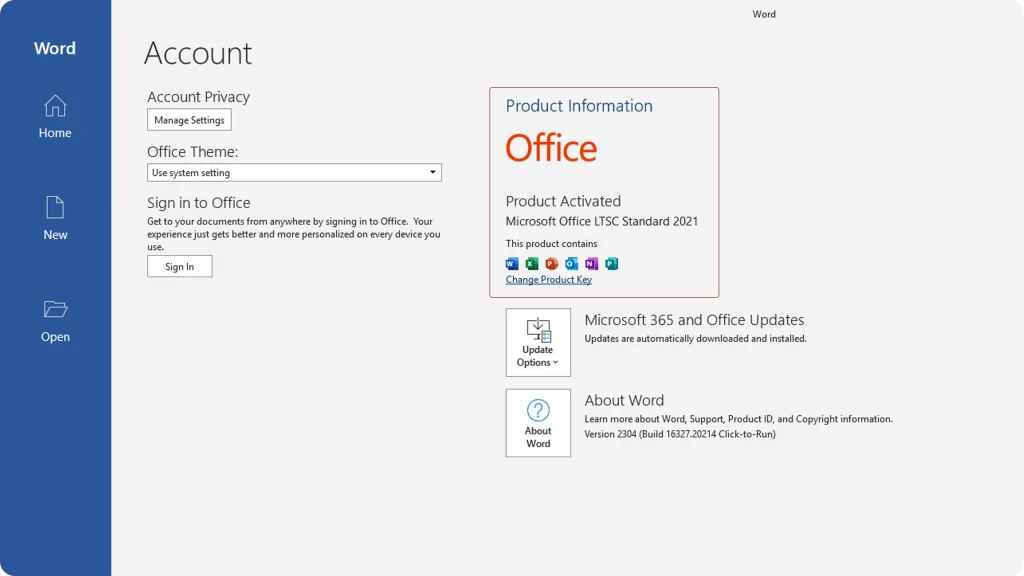Viewport: 1024px width, 576px height.
Task: Click the 'Microsoft 365 and Office Updates' heading
Action: point(694,320)
